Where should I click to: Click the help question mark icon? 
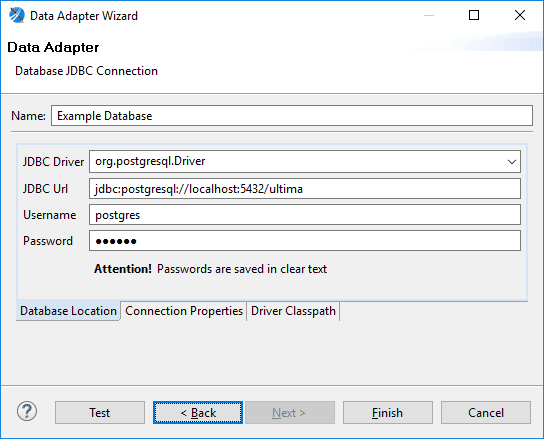point(27,412)
